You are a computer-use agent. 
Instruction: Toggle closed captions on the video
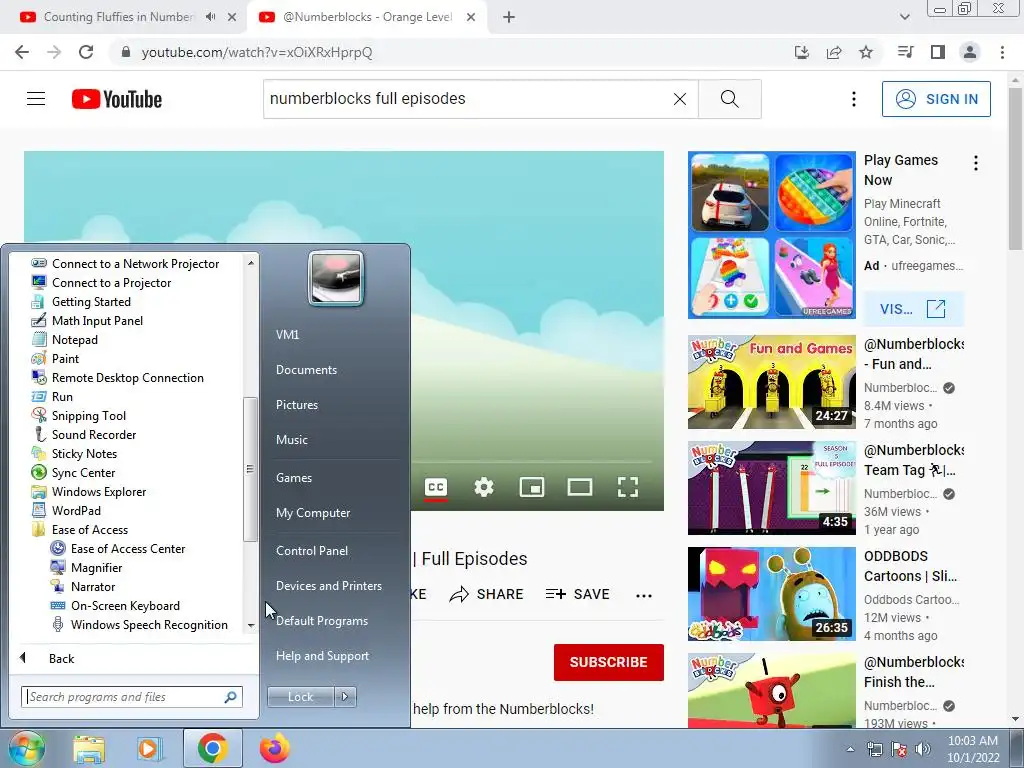(x=436, y=487)
